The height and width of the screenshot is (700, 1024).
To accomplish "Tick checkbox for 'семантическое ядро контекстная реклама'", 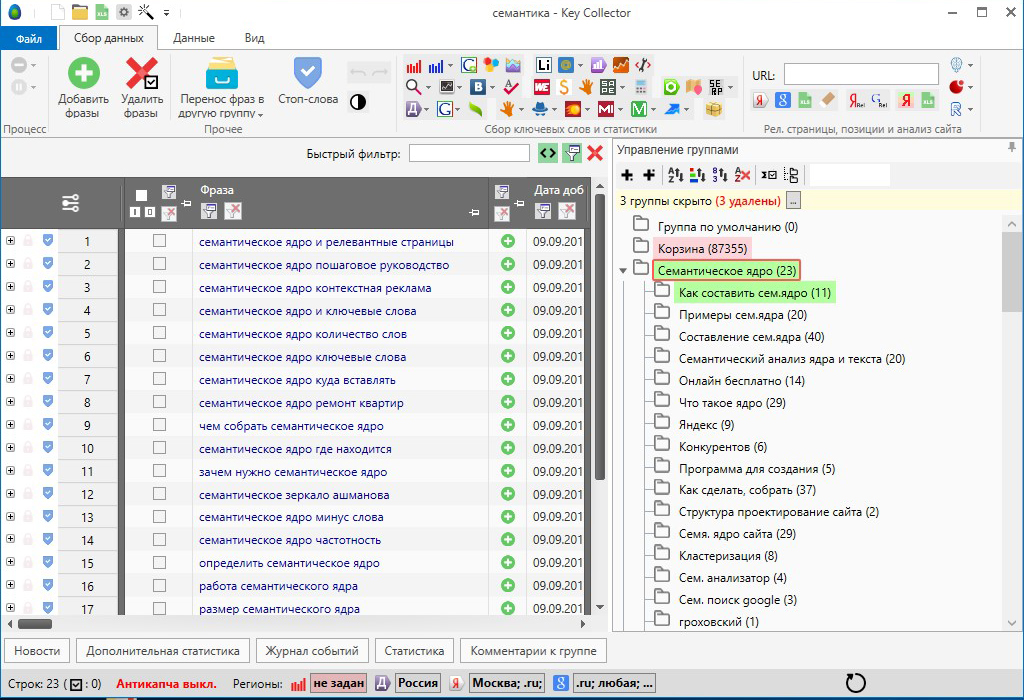I will (159, 287).
